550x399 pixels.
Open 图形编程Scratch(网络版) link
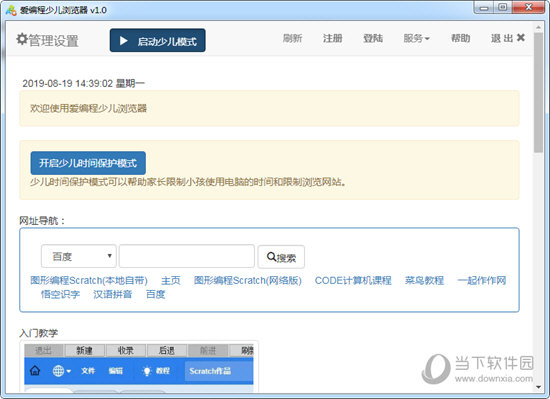(248, 280)
